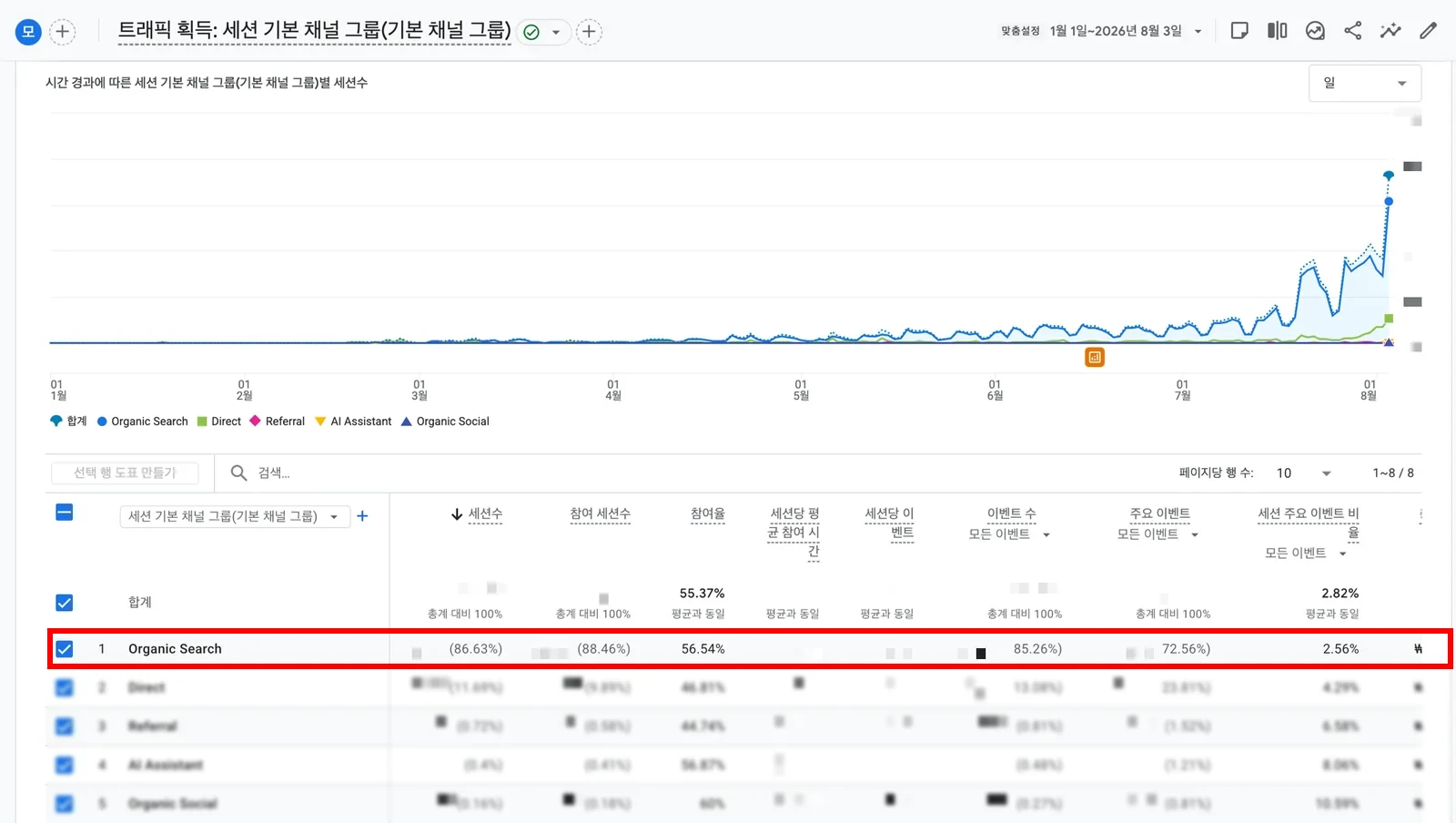Add a filter with the plus after the title
Image resolution: width=1456 pixels, height=823 pixels.
tap(590, 32)
